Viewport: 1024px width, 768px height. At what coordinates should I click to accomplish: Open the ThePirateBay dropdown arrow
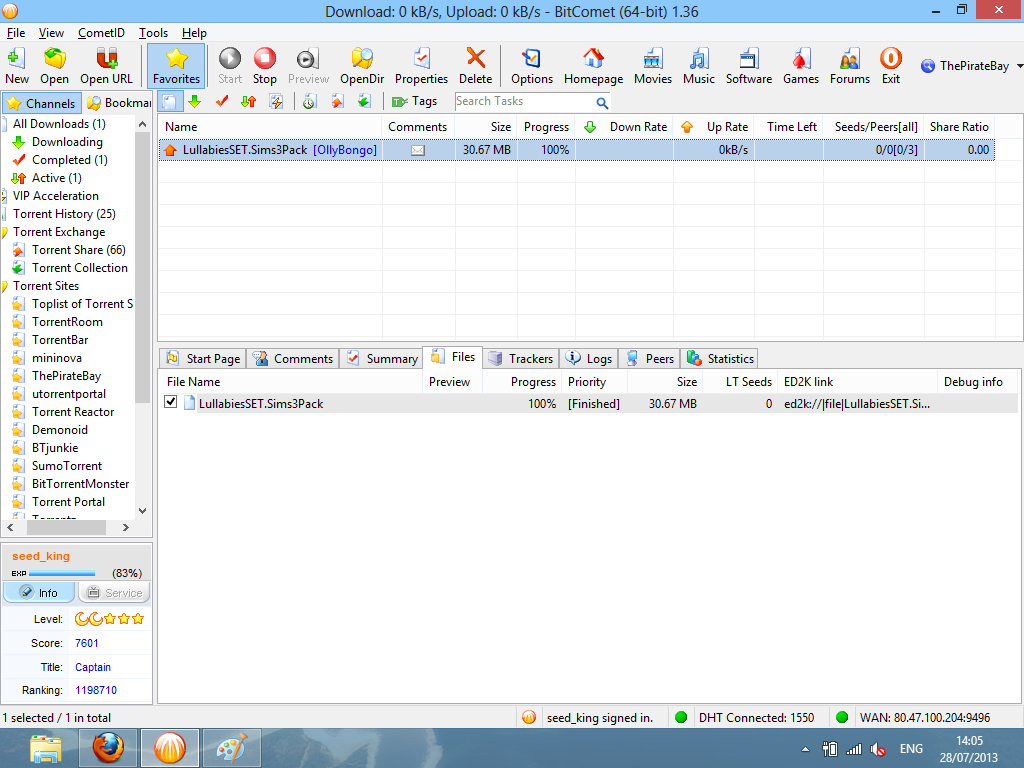pyautogui.click(x=1017, y=65)
